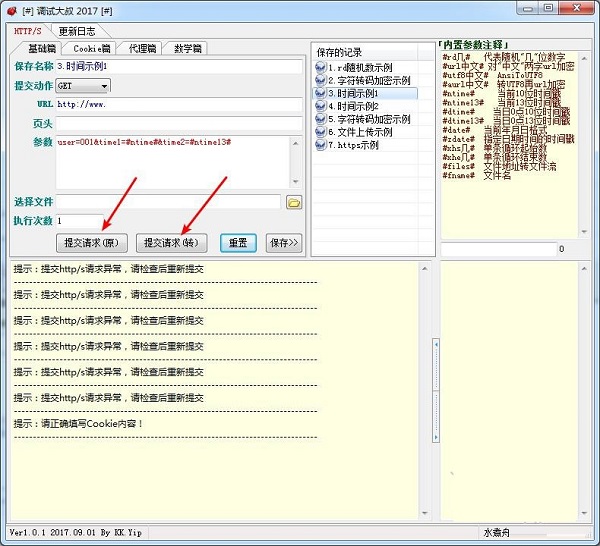This screenshot has height=546, width=600.
Task: Click the icon of 4.时间示例2 record
Action: coord(320,106)
